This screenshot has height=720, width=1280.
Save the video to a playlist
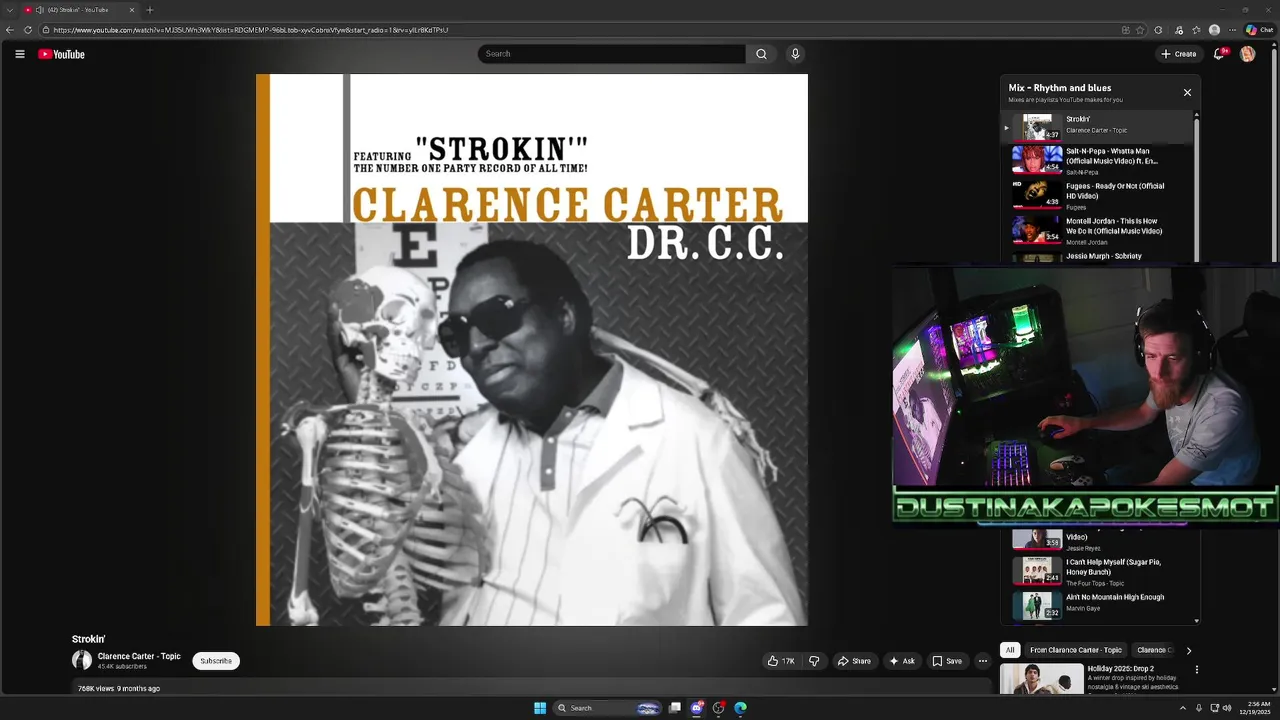click(x=947, y=661)
